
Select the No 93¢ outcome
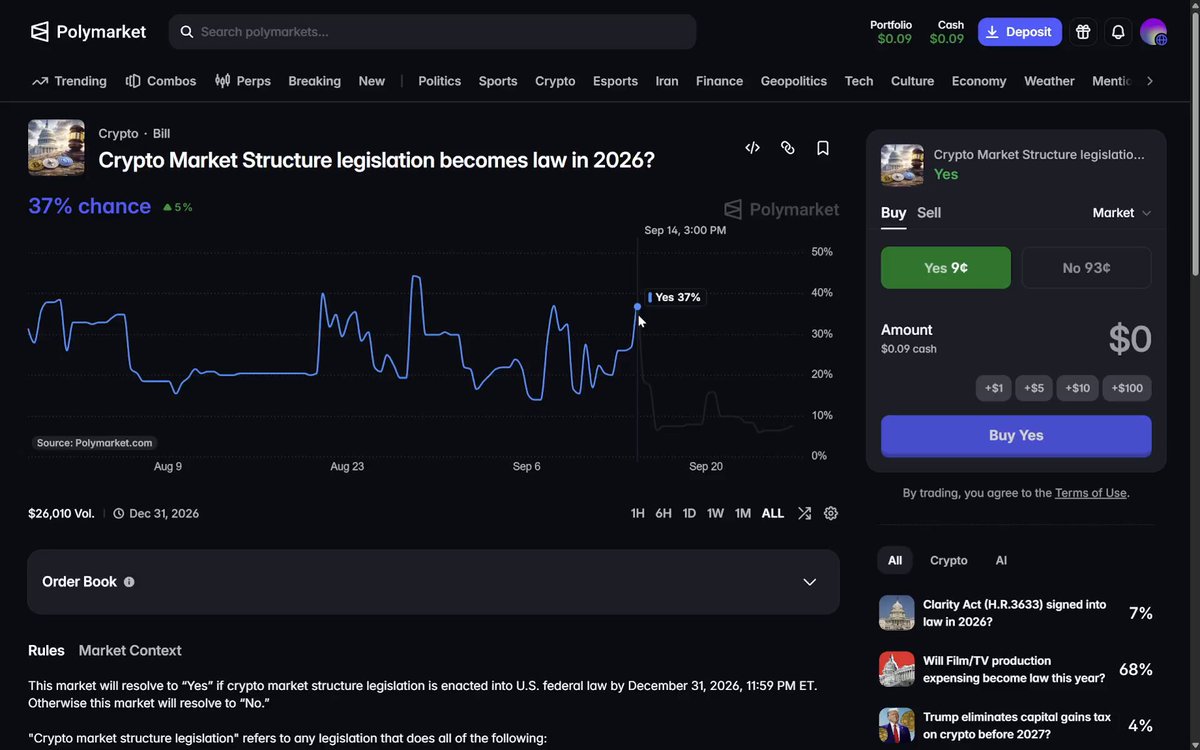tap(1087, 268)
